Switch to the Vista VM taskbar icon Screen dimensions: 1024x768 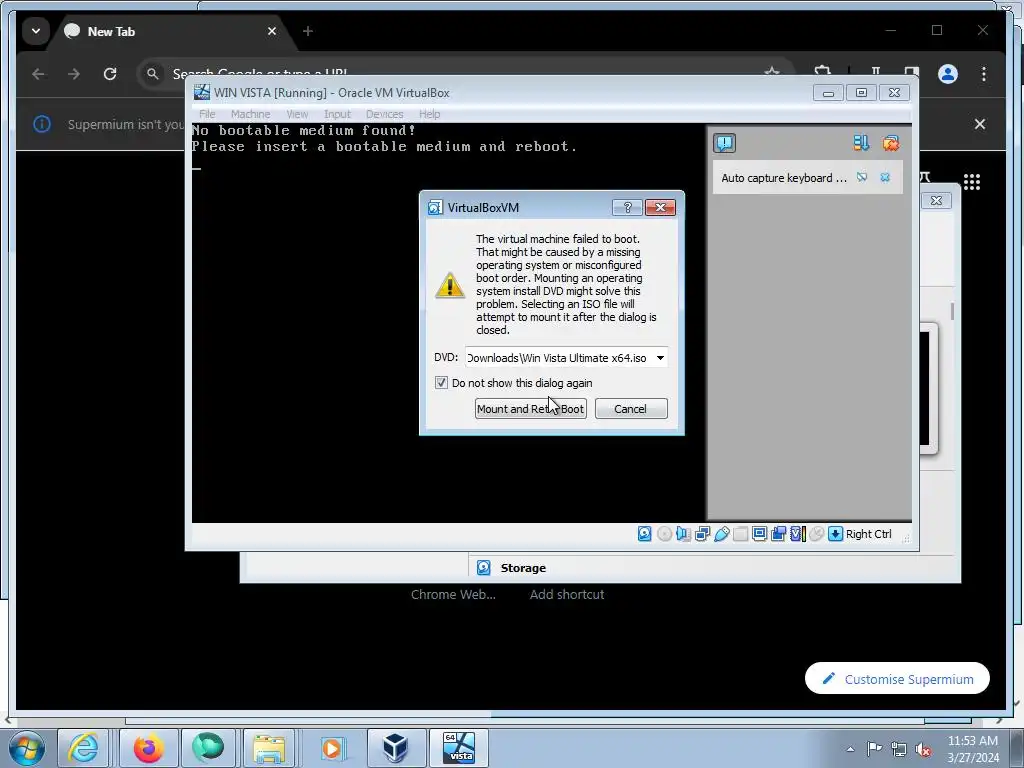(458, 748)
